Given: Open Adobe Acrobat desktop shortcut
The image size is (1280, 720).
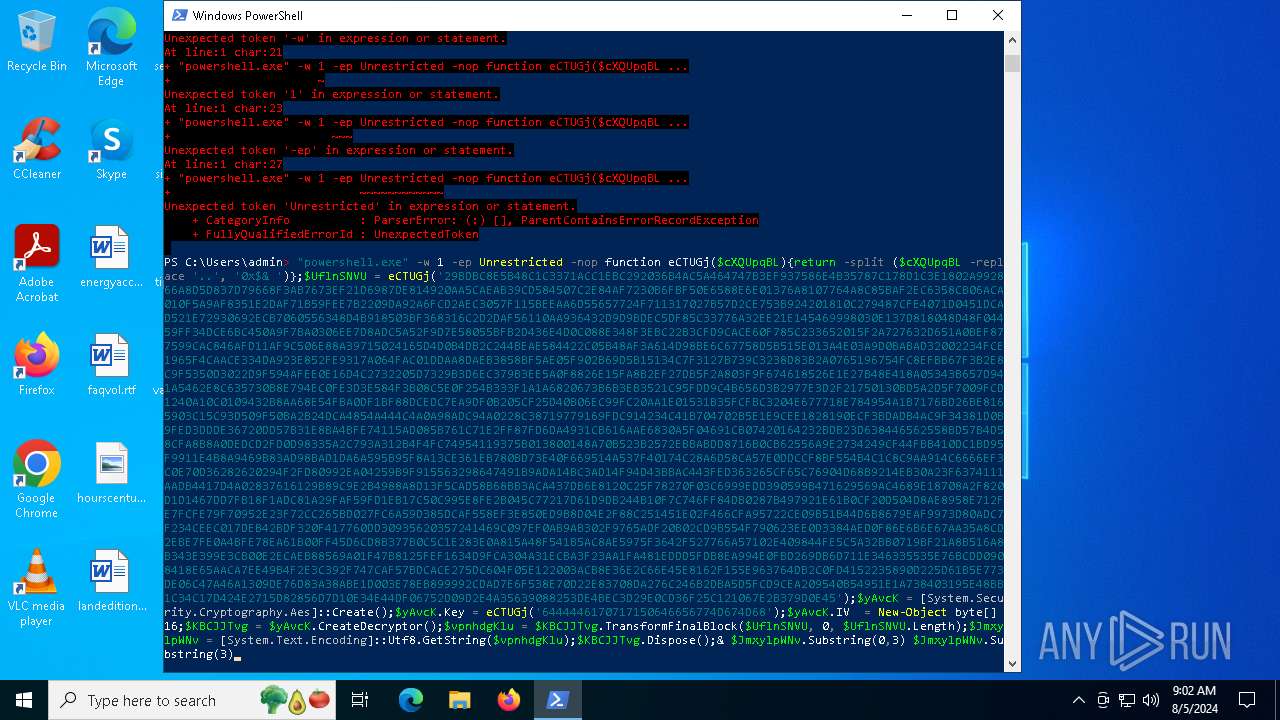Looking at the screenshot, I should tap(37, 264).
